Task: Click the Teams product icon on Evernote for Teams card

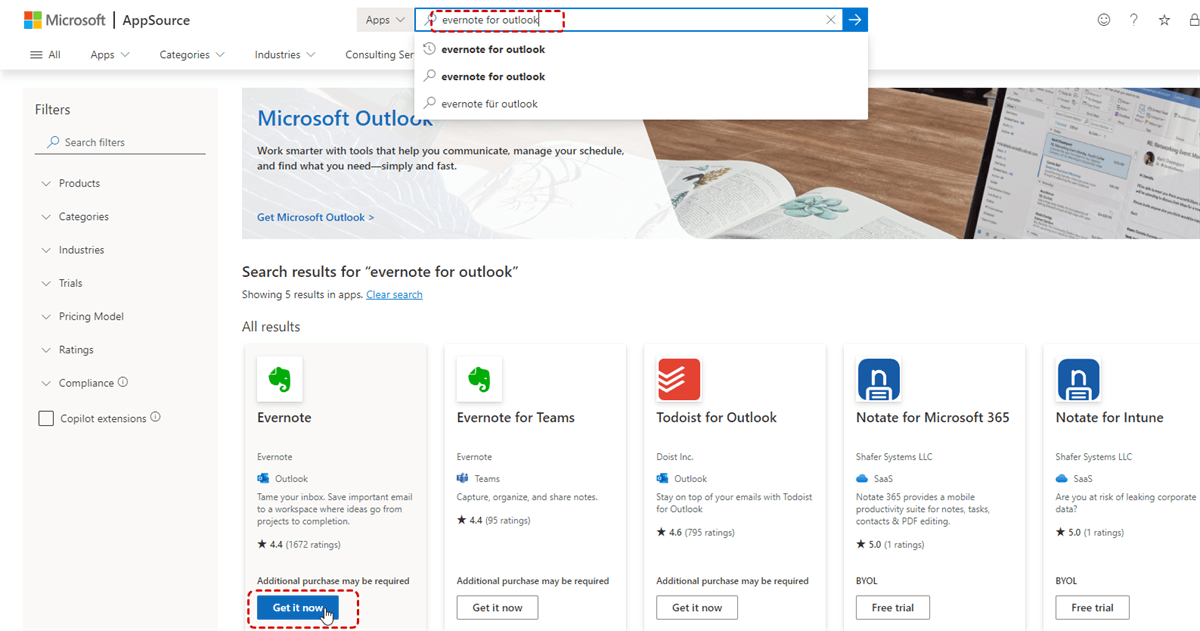Action: (463, 478)
